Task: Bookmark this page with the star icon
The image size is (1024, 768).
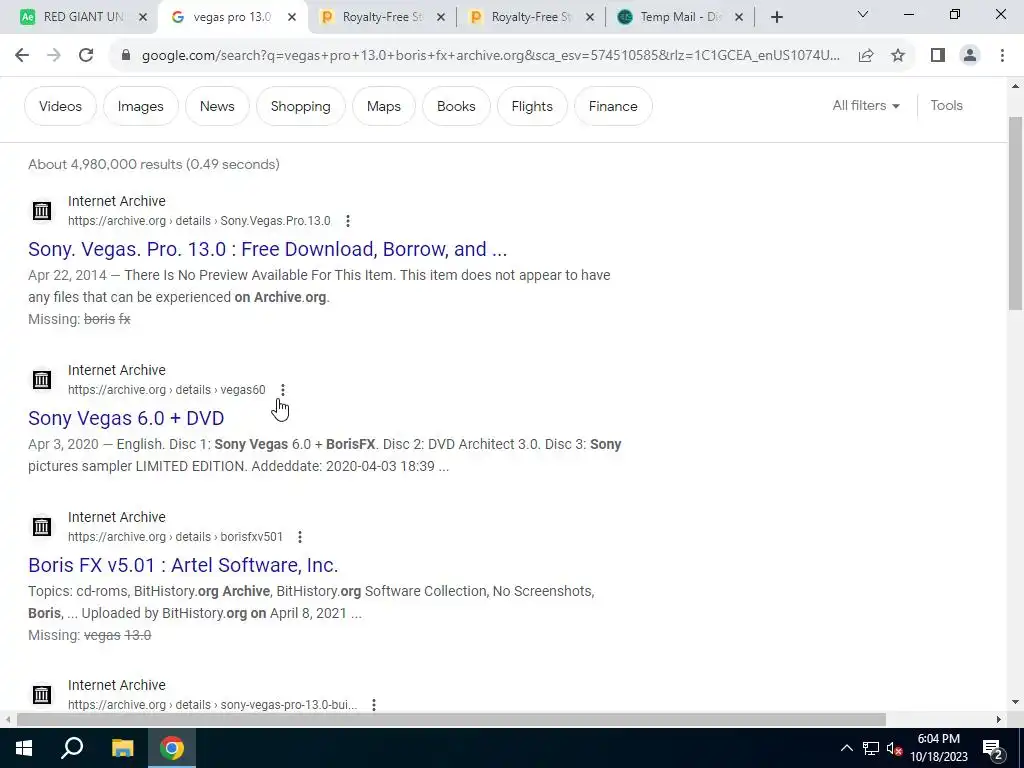Action: click(898, 56)
